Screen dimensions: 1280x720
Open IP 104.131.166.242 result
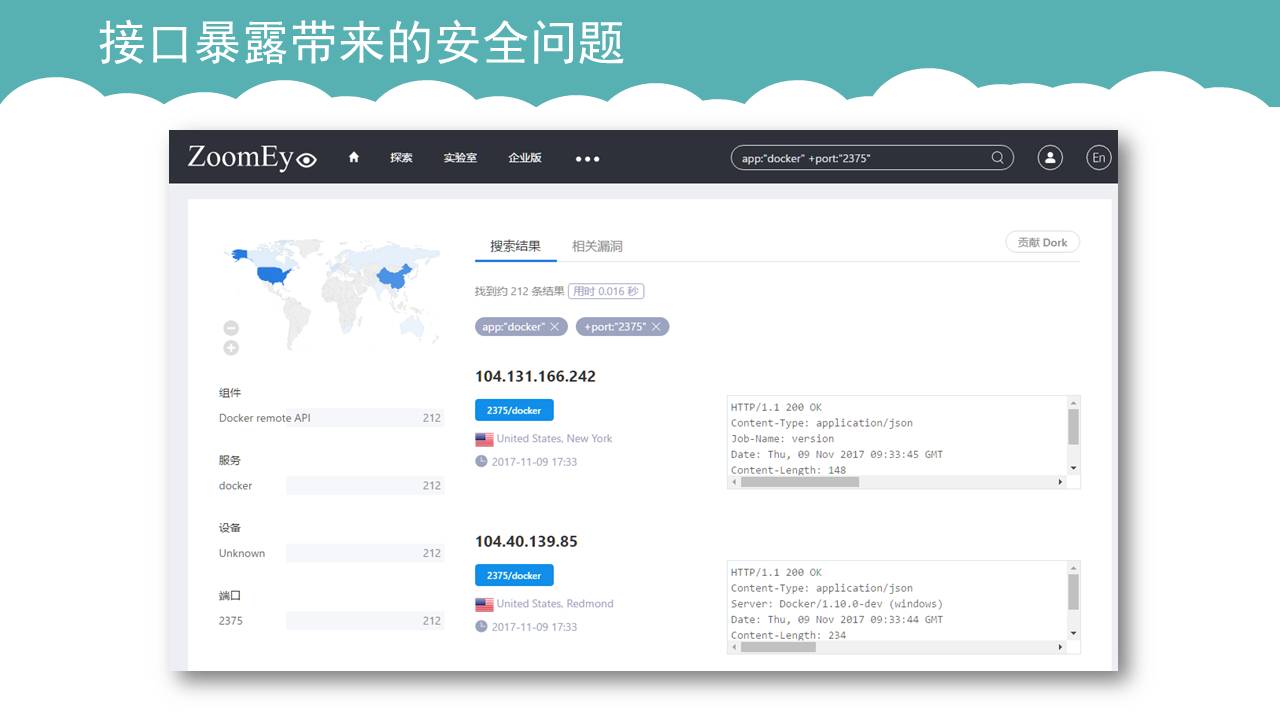point(535,377)
